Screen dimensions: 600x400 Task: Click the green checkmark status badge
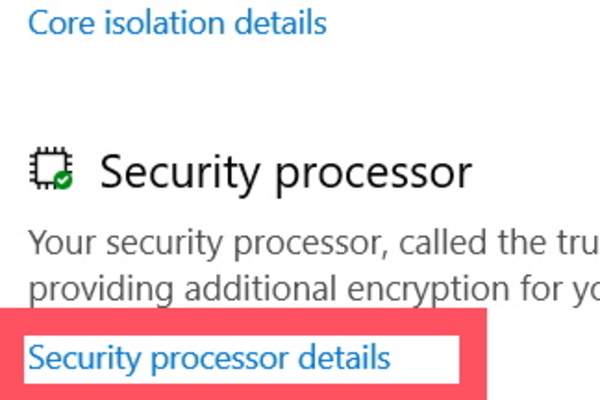64,182
